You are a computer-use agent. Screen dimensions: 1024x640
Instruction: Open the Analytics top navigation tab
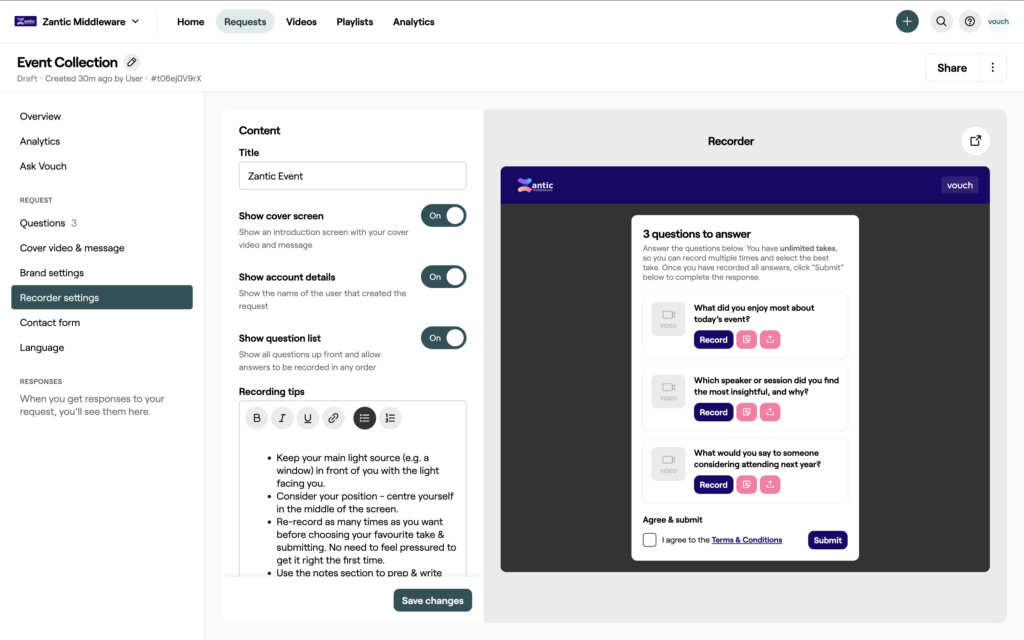coord(413,22)
